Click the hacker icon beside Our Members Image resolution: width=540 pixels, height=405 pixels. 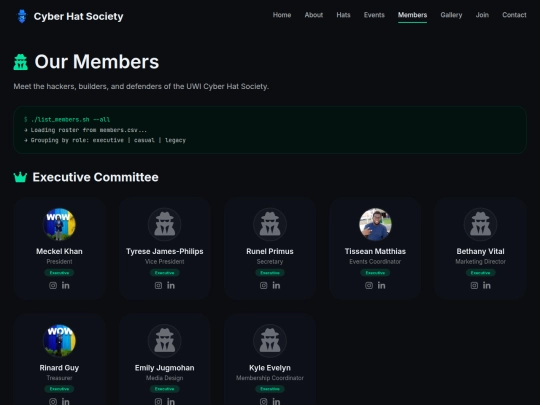point(21,62)
